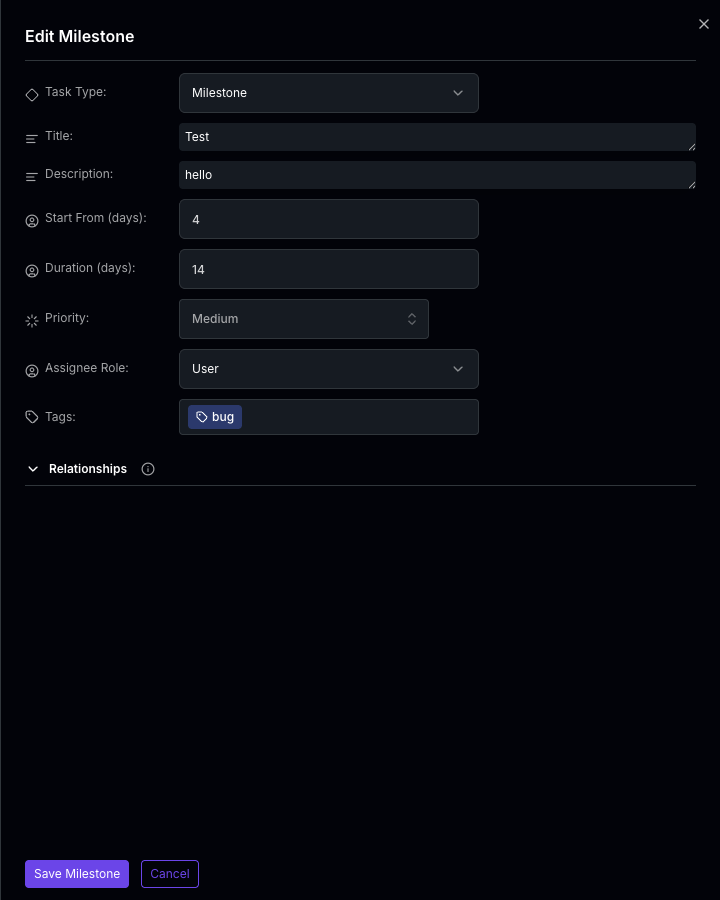Image resolution: width=720 pixels, height=900 pixels.
Task: Click the tag icon beside Tags label
Action: (32, 417)
